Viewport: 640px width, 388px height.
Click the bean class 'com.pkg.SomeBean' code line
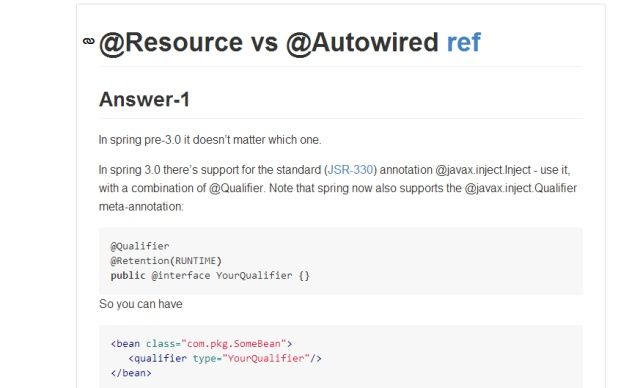pyautogui.click(x=202, y=344)
